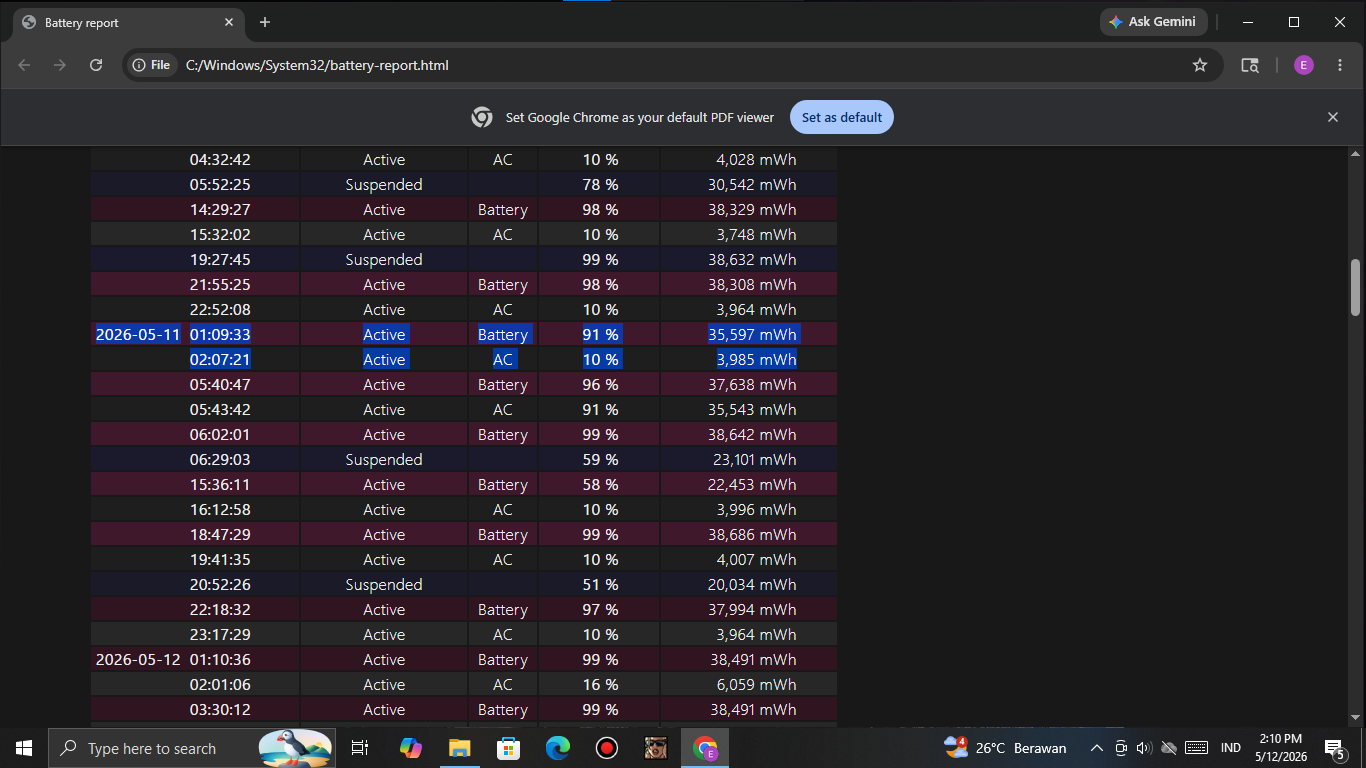Click the date cell 2026-05-12
This screenshot has height=768, width=1366.
coord(138,659)
